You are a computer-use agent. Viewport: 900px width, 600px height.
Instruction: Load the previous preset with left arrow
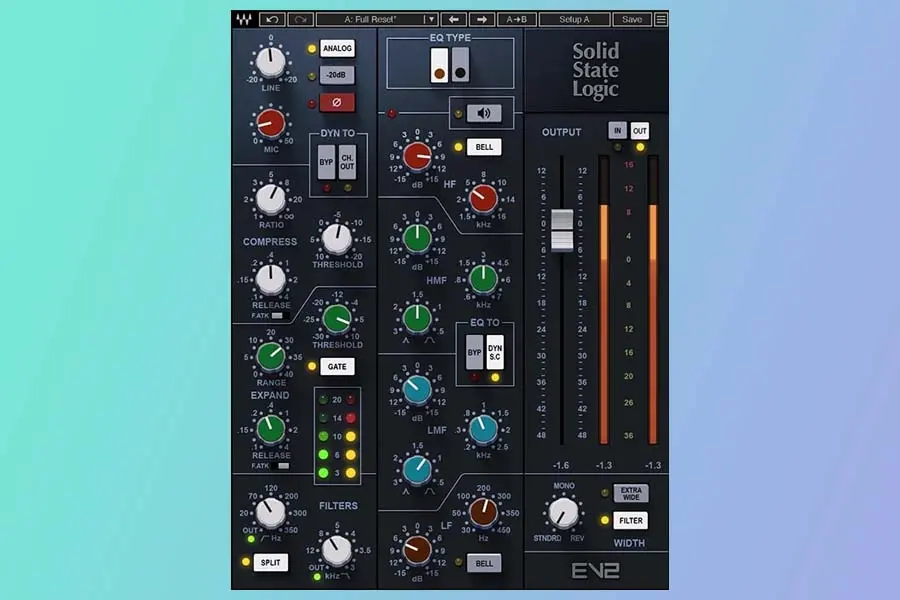click(x=454, y=20)
